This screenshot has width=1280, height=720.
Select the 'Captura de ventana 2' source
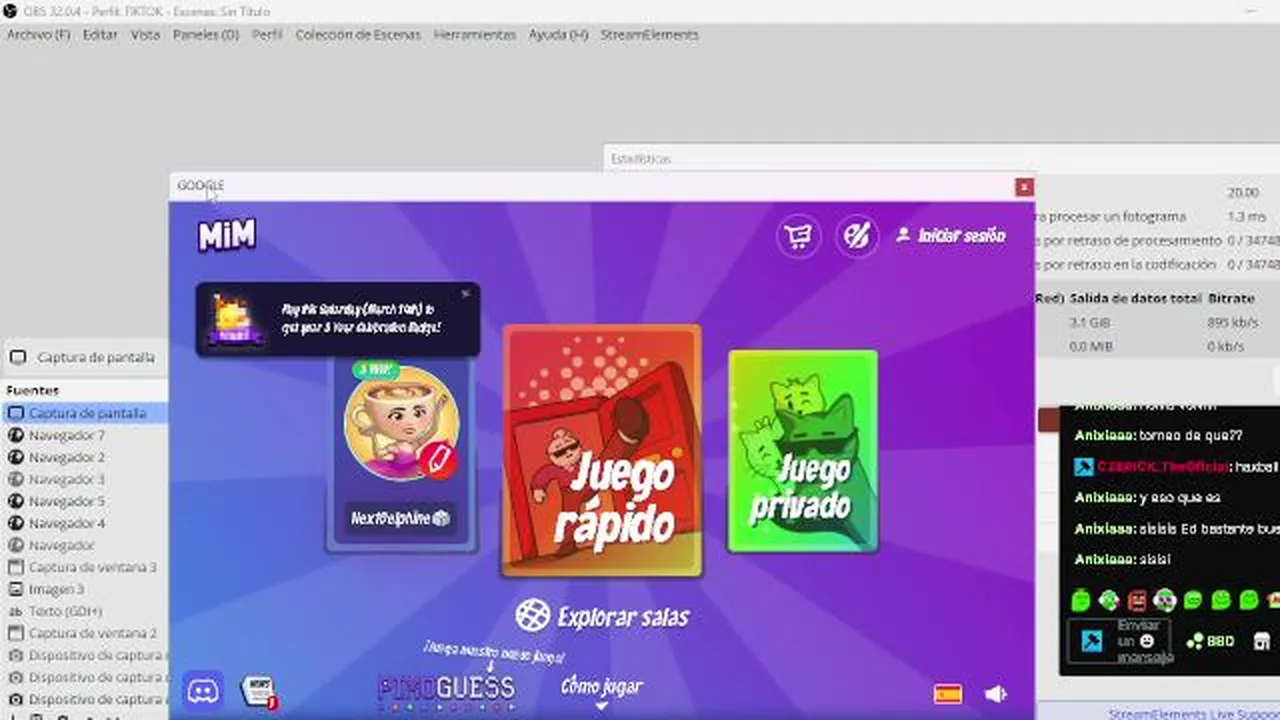(84, 633)
